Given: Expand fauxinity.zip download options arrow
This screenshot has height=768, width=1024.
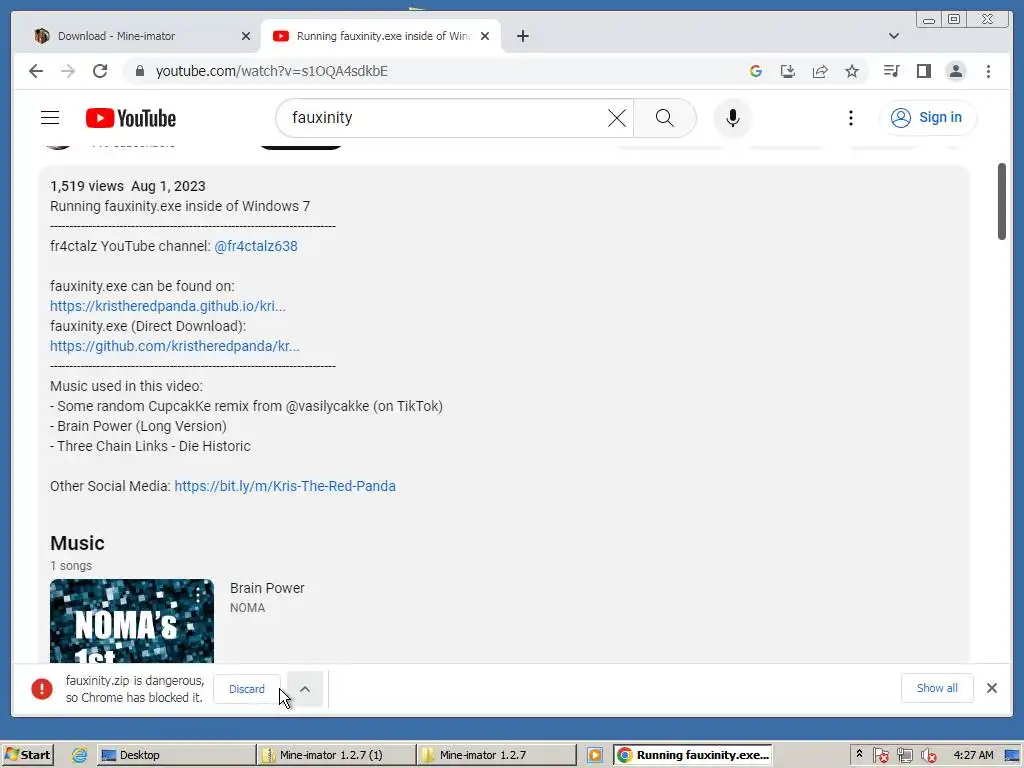Looking at the screenshot, I should coord(304,689).
